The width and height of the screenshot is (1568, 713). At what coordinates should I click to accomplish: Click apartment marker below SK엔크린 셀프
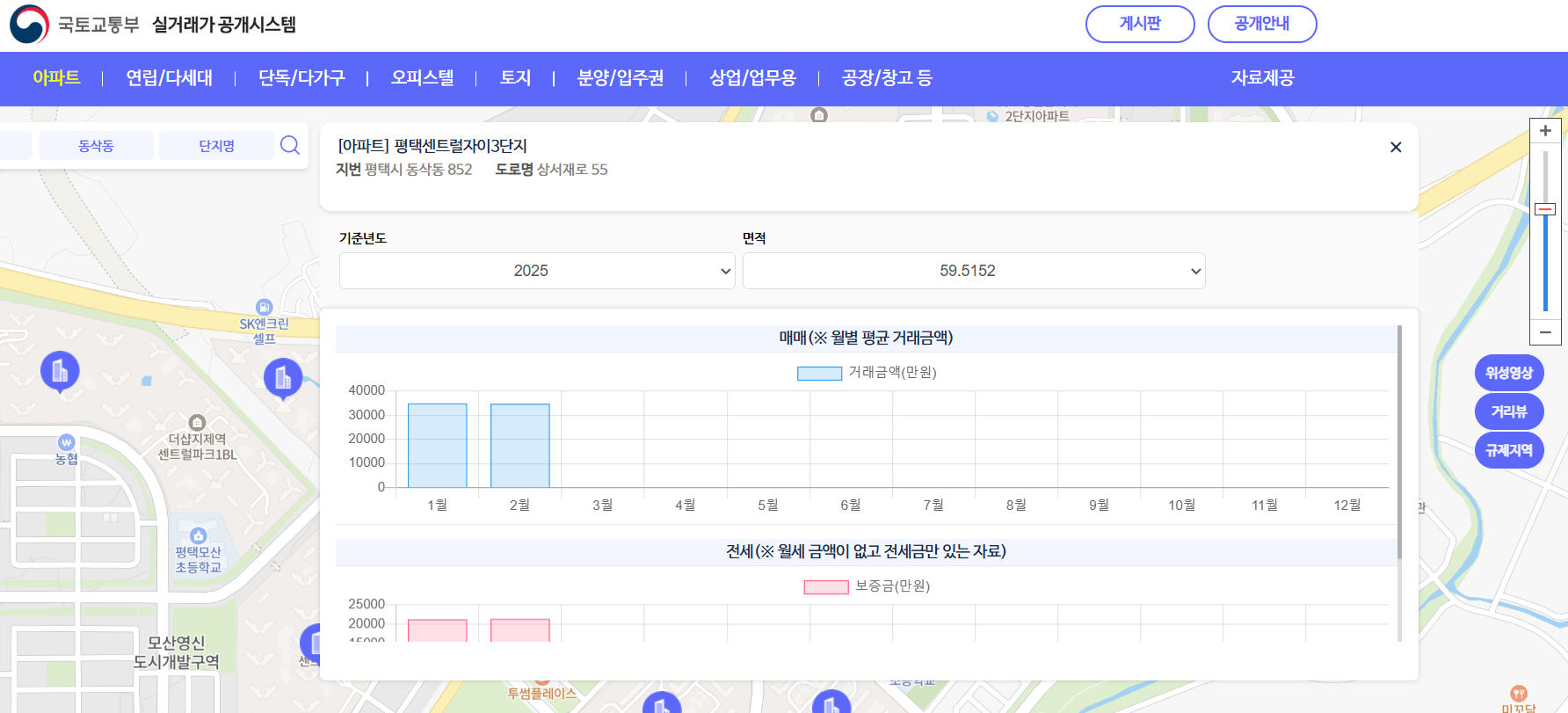coord(283,379)
